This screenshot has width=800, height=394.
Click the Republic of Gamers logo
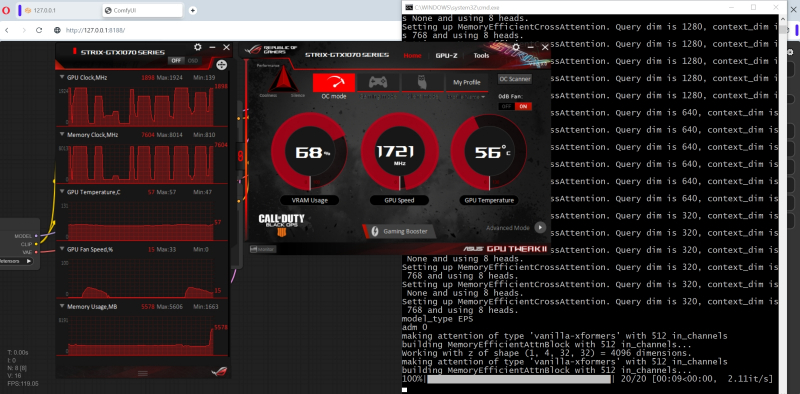(x=271, y=50)
